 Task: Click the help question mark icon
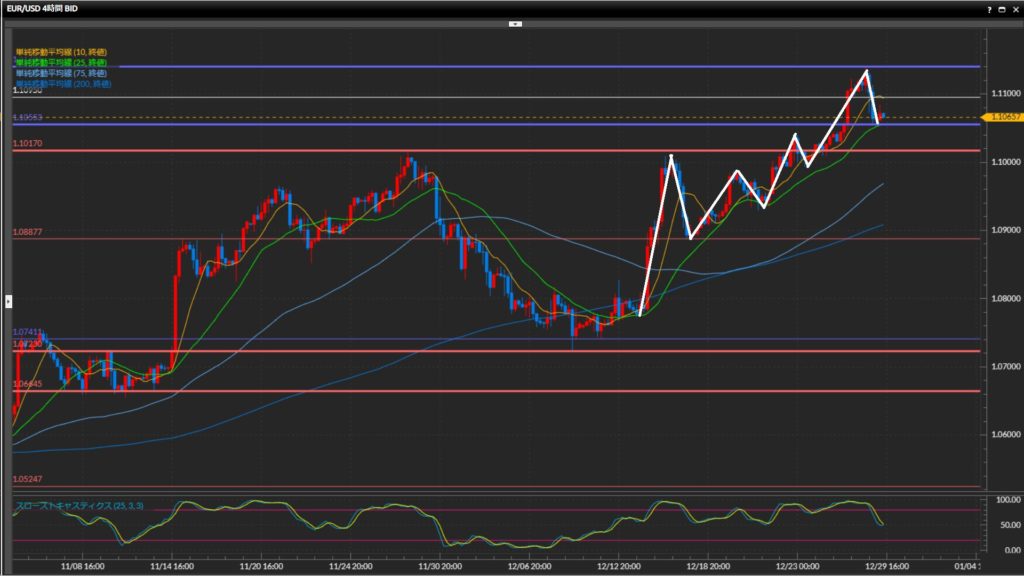coord(989,8)
